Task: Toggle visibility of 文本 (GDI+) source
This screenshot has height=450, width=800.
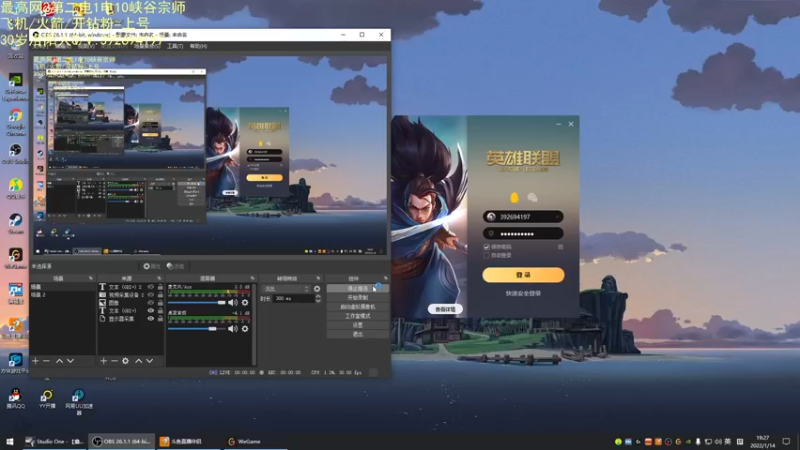Action: tap(151, 311)
